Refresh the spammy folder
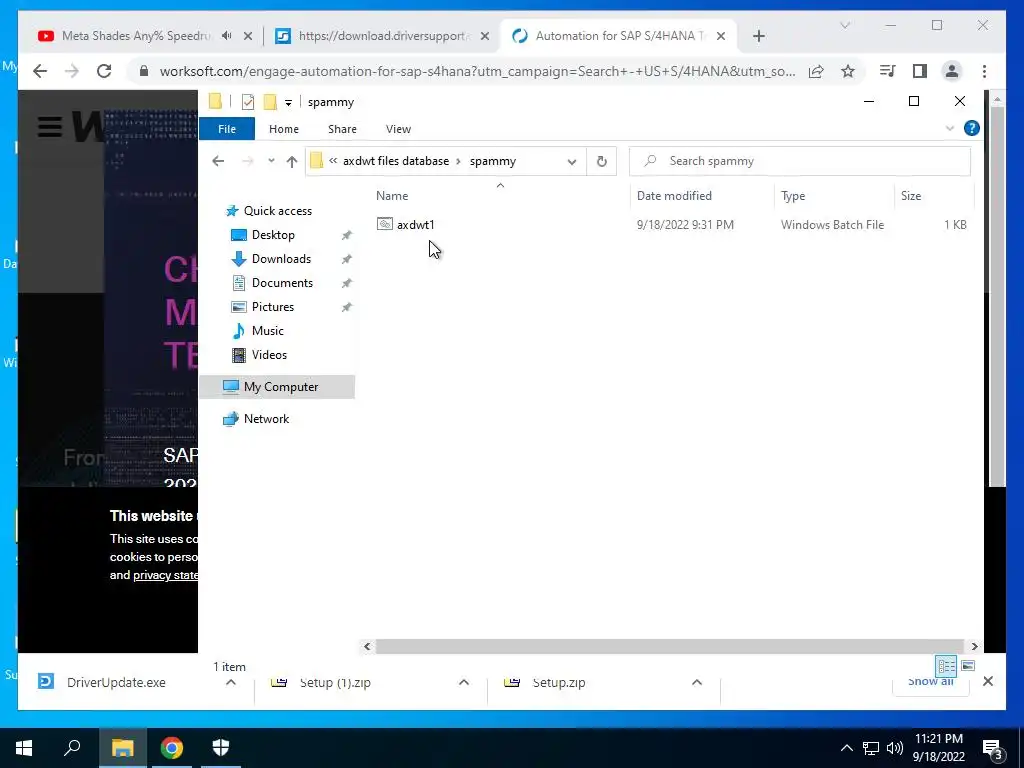 point(601,161)
